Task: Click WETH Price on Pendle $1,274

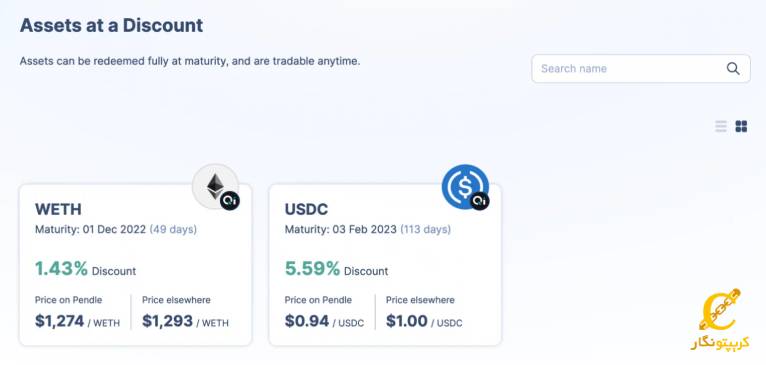Action: click(x=60, y=321)
